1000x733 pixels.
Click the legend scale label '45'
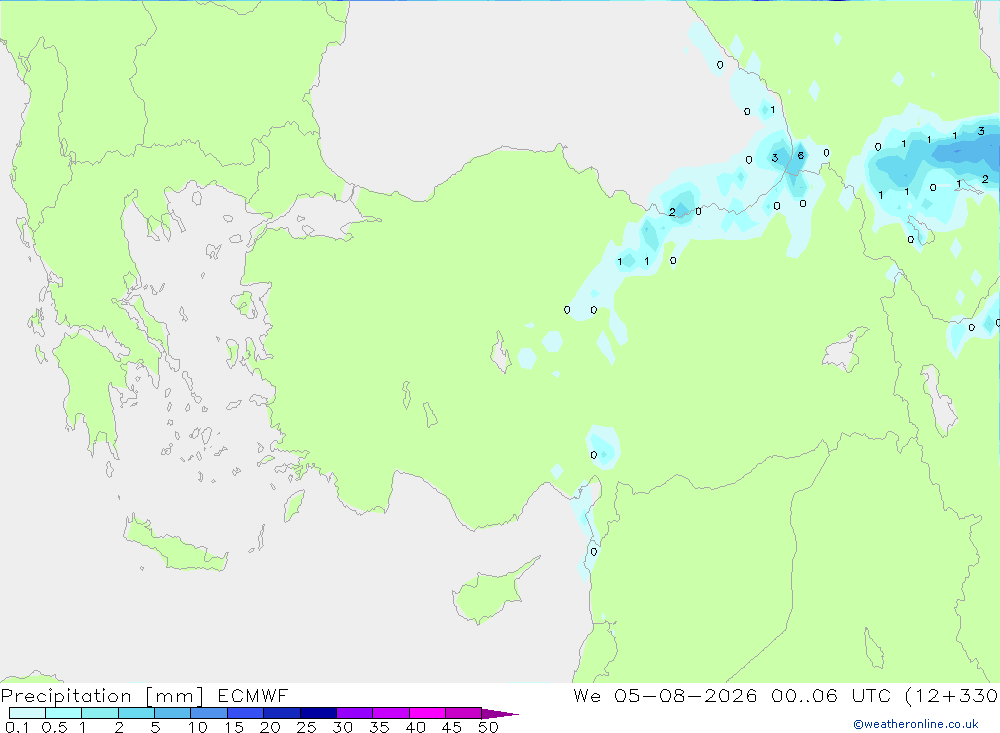[x=452, y=727]
